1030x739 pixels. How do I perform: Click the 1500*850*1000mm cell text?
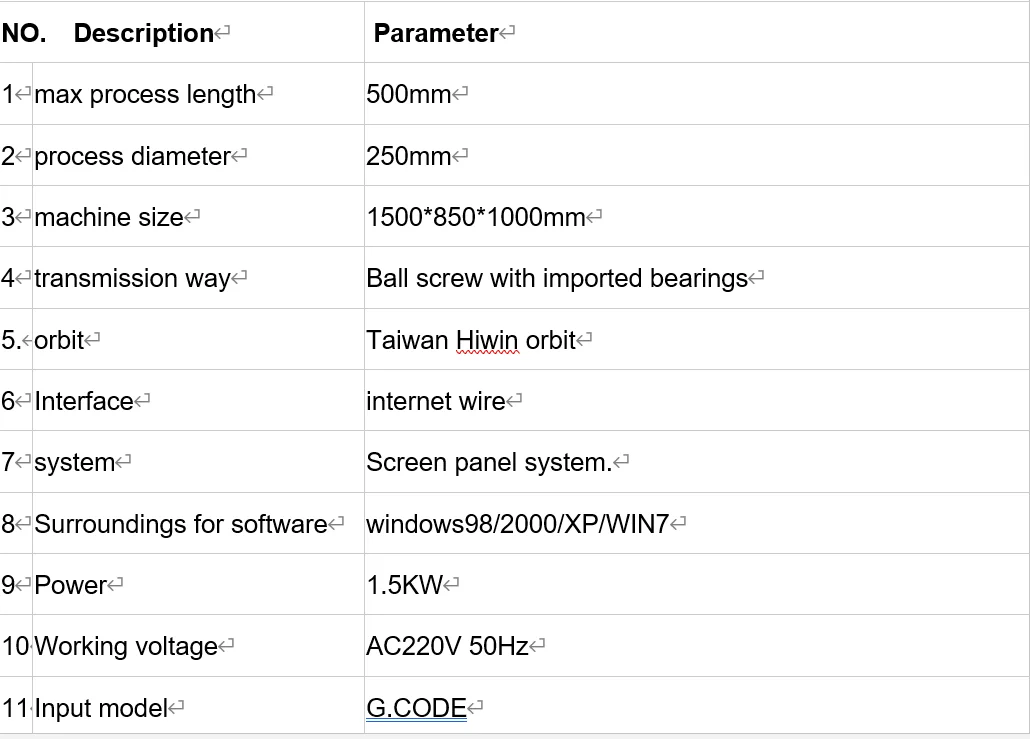click(476, 217)
